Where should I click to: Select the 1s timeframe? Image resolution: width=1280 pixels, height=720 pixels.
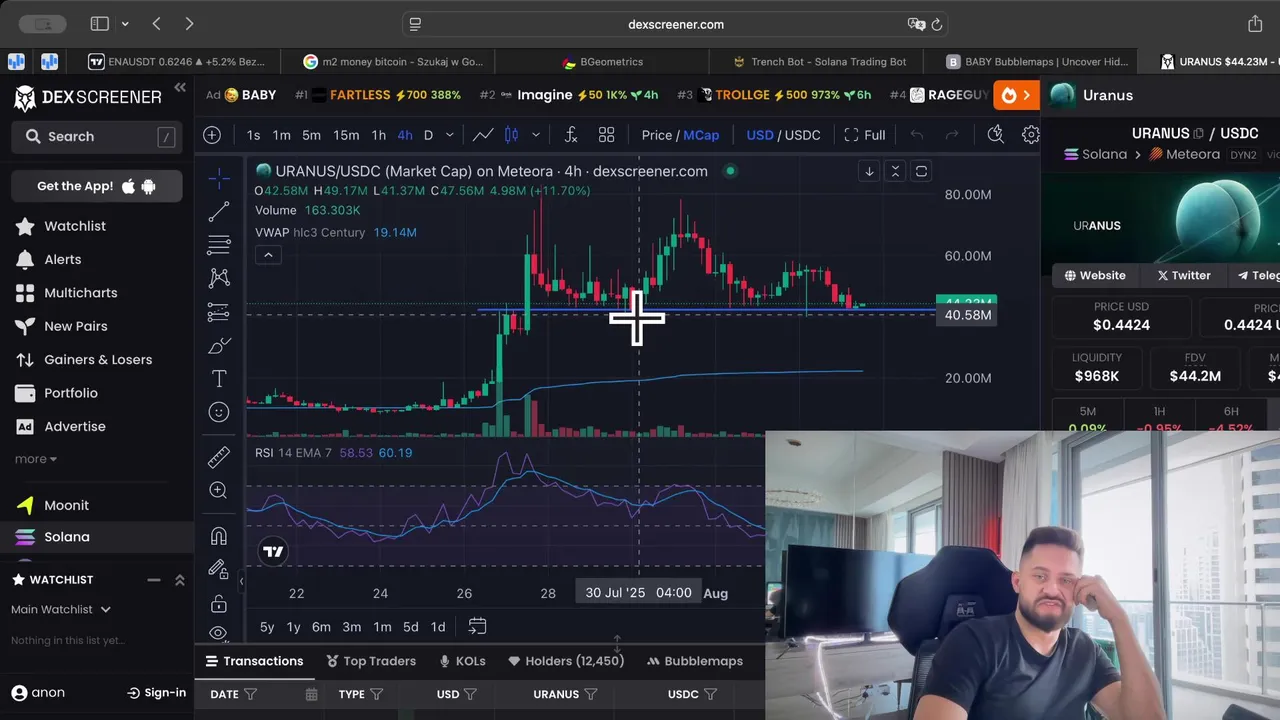[253, 135]
